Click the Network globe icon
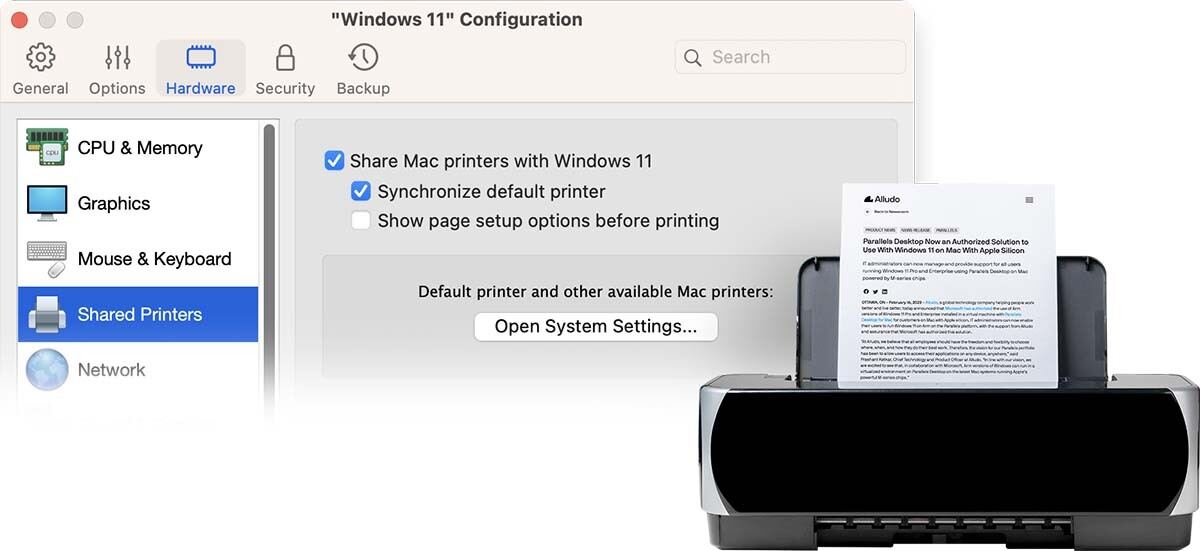This screenshot has height=551, width=1200. 47,370
